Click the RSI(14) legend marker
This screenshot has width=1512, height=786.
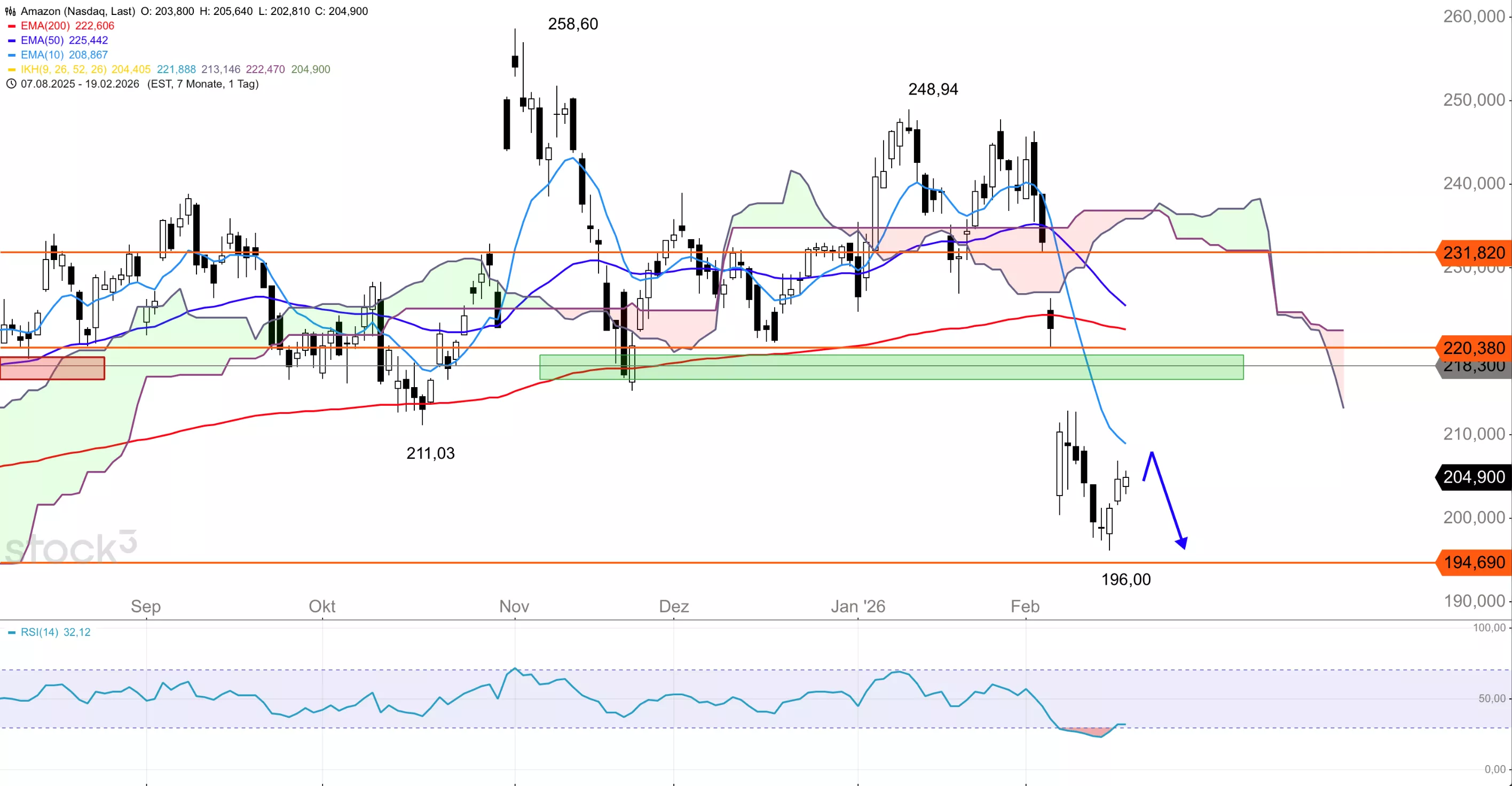tap(11, 632)
